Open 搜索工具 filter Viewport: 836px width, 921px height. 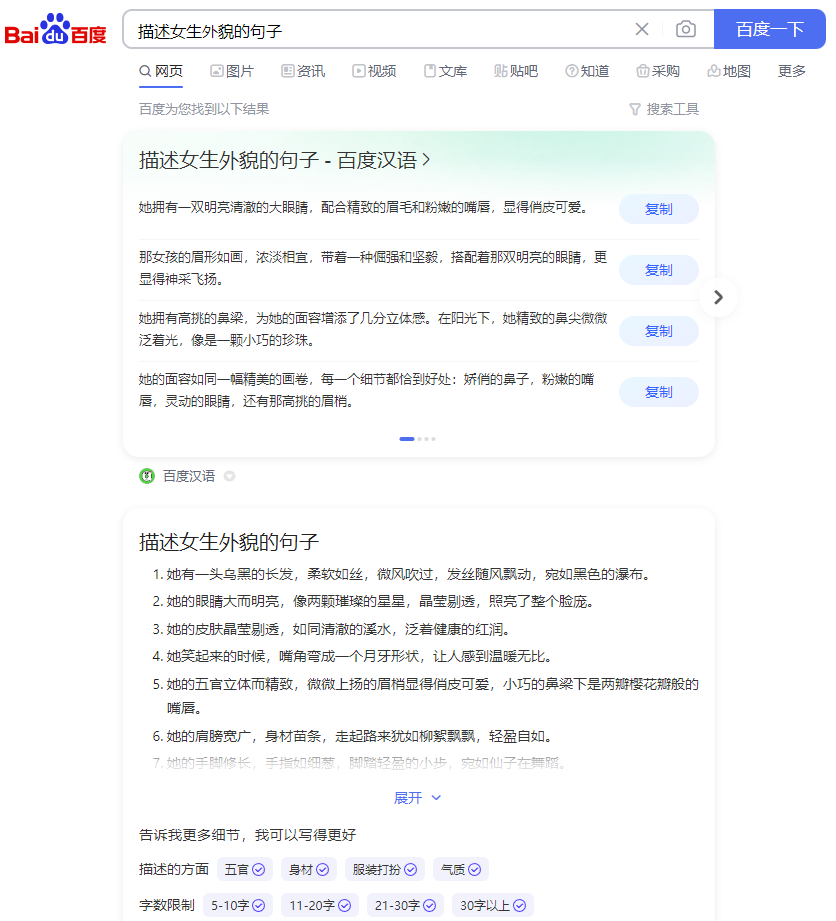664,109
